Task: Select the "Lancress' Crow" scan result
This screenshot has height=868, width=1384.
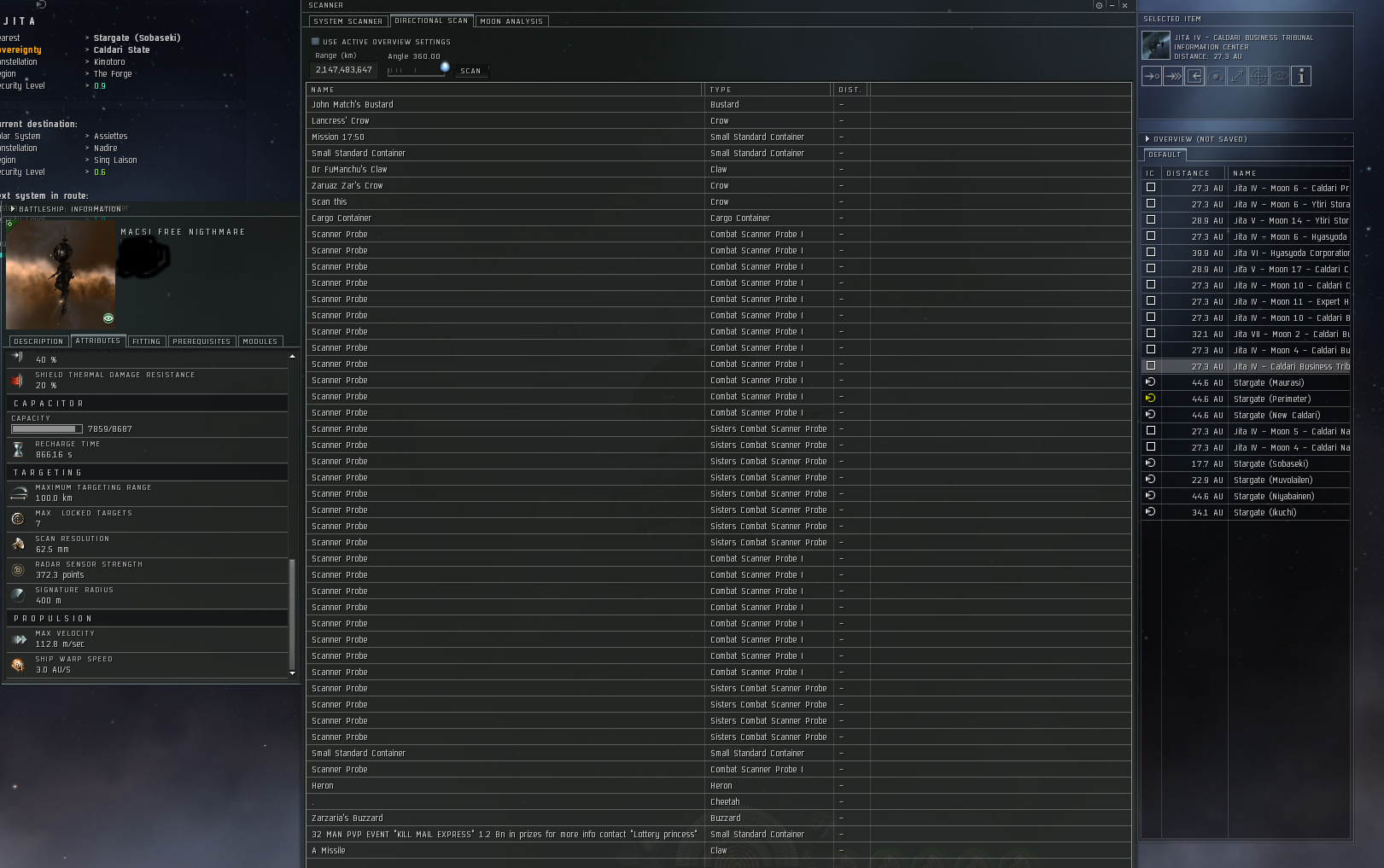Action: 719,120
